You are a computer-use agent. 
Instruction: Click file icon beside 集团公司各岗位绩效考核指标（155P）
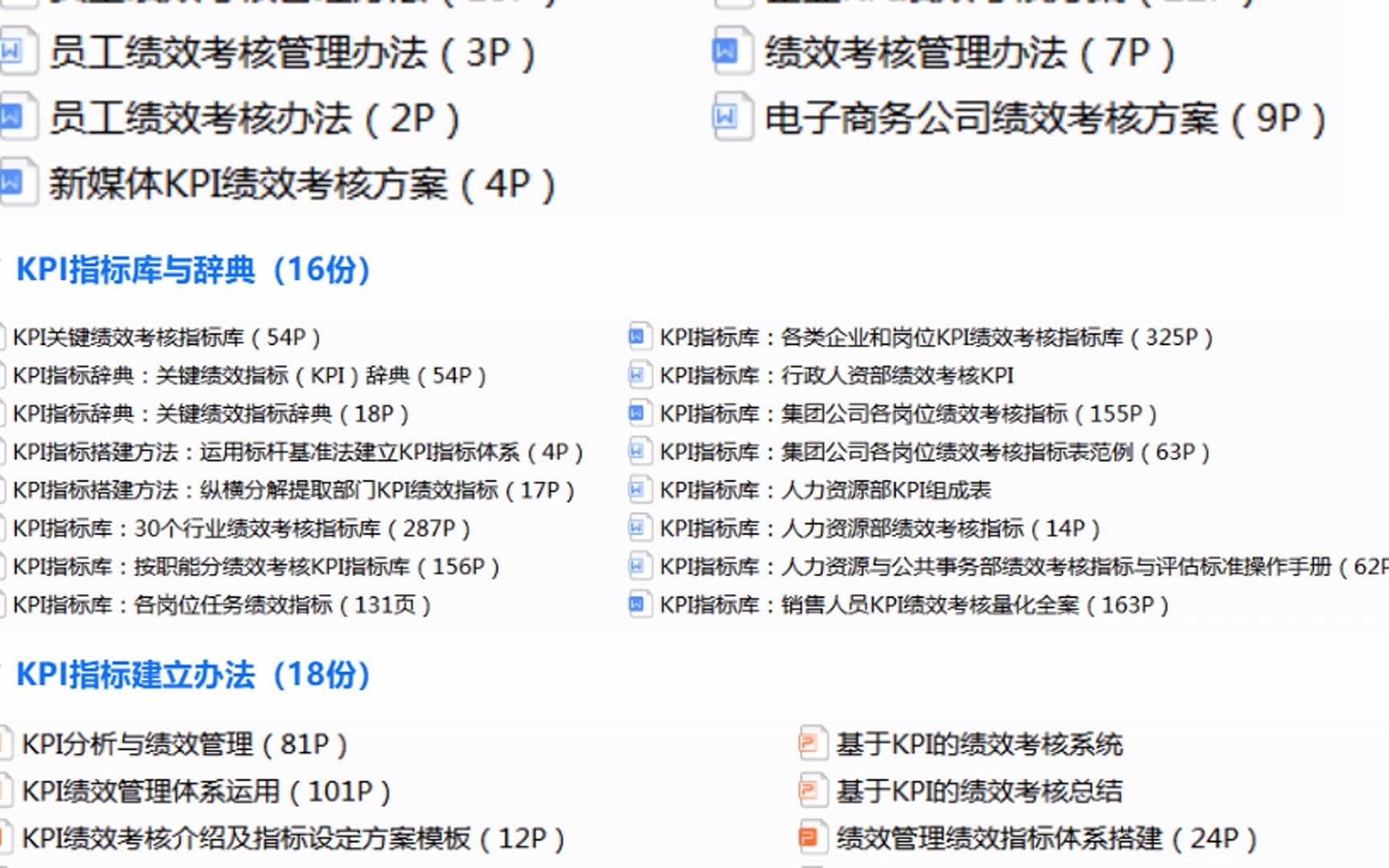click(x=639, y=414)
